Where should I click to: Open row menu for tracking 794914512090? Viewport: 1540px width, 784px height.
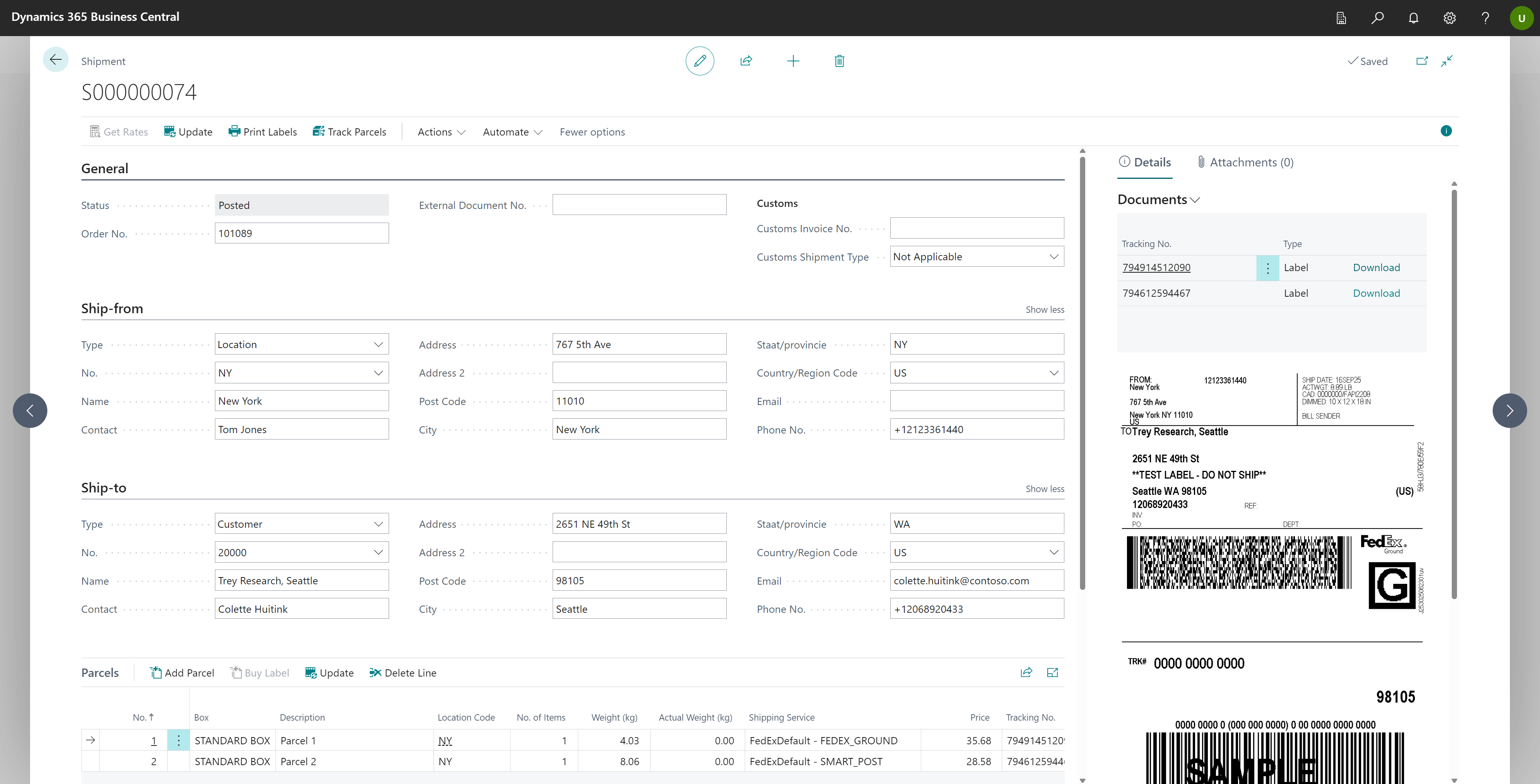tap(1267, 268)
